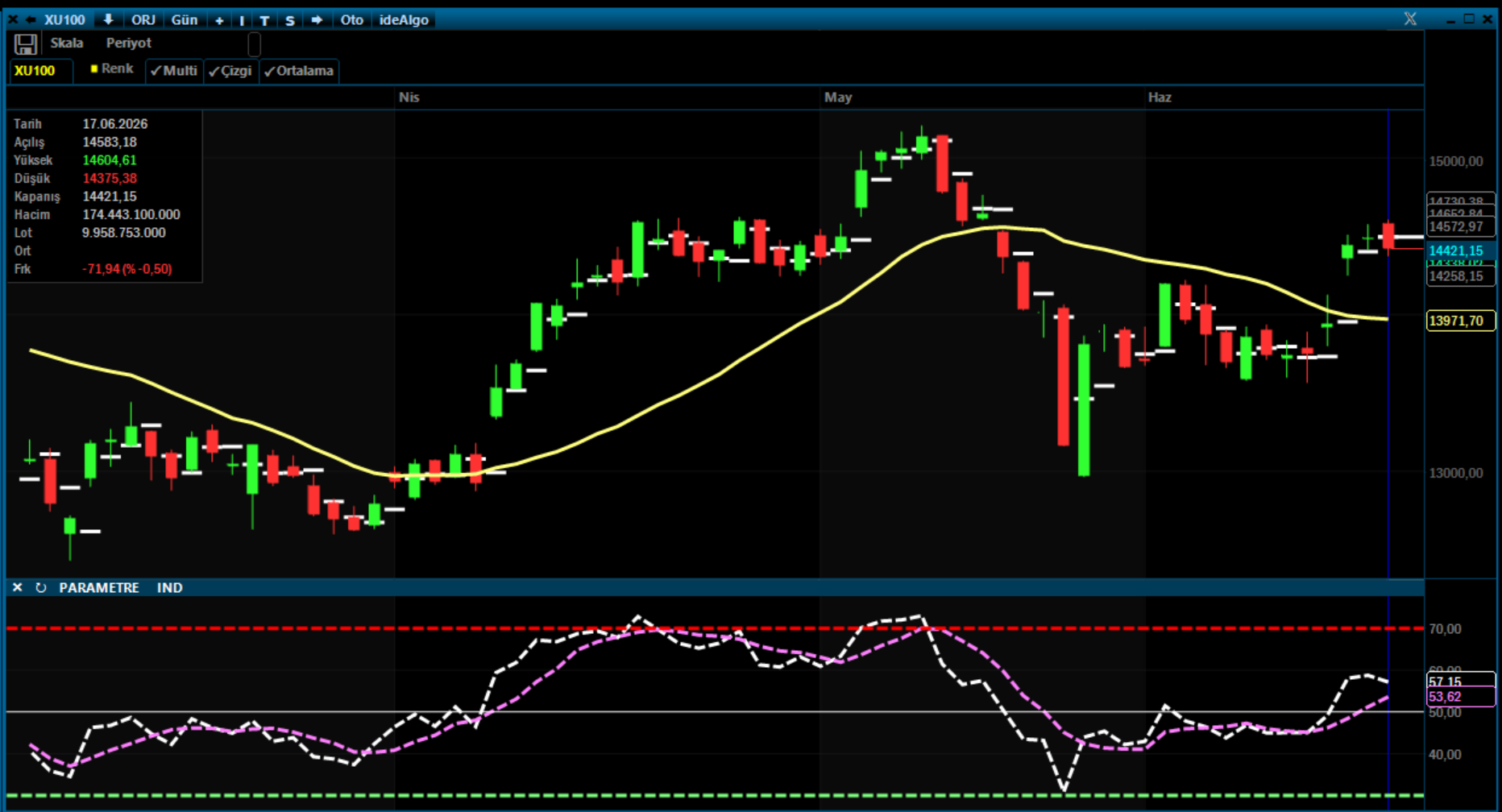Click the Hacim value 174.443.100.000
Image resolution: width=1502 pixels, height=812 pixels.
(131, 215)
